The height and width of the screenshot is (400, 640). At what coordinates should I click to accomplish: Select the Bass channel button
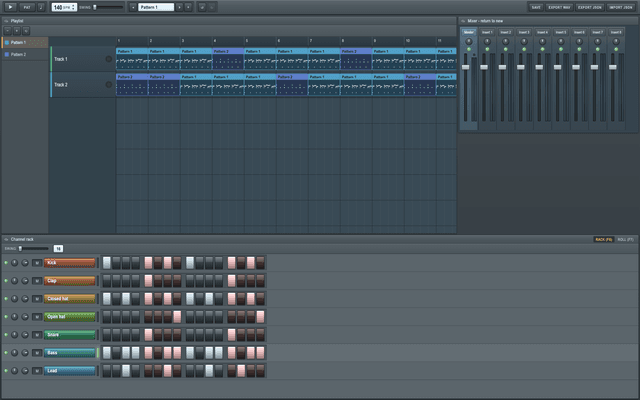[69, 353]
